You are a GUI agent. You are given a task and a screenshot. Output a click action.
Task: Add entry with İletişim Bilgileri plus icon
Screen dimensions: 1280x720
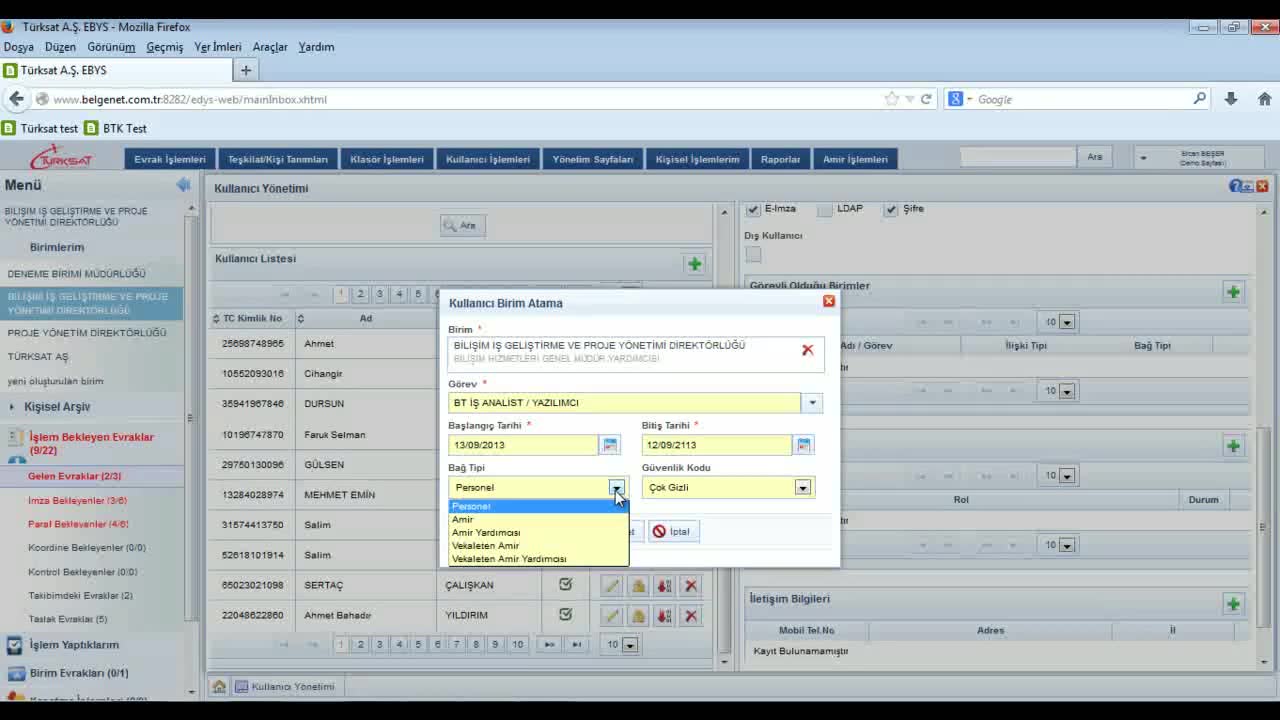click(x=1232, y=604)
